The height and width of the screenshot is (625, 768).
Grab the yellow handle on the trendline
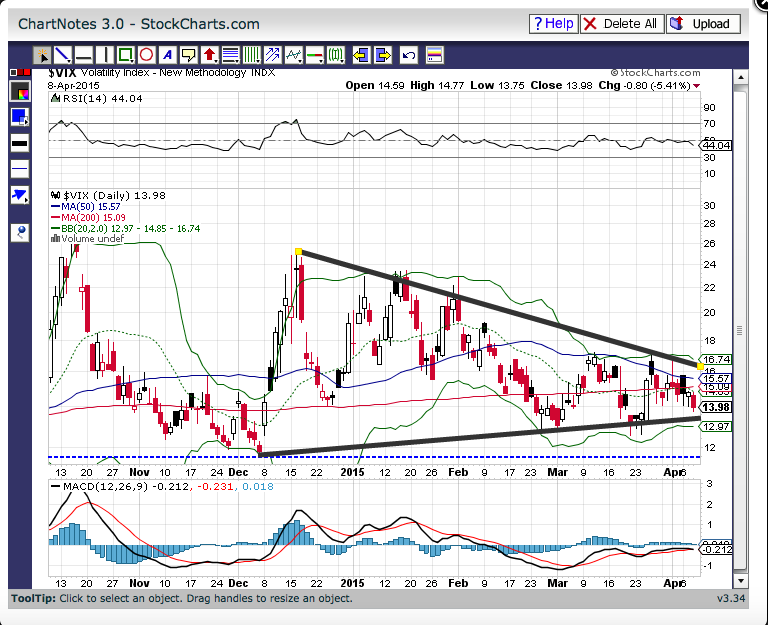[x=298, y=251]
